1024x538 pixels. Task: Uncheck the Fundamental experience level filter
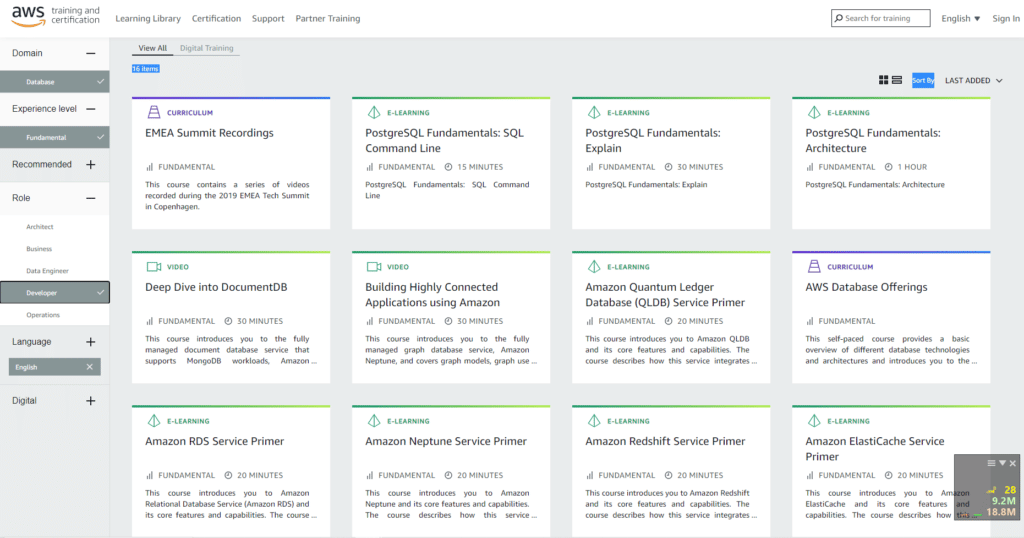[x=100, y=137]
